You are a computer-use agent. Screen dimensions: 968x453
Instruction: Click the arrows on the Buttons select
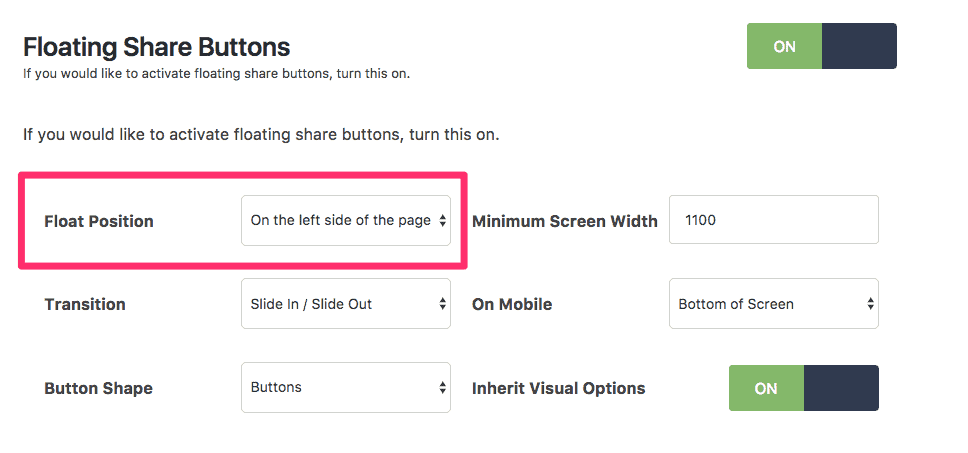pyautogui.click(x=442, y=387)
